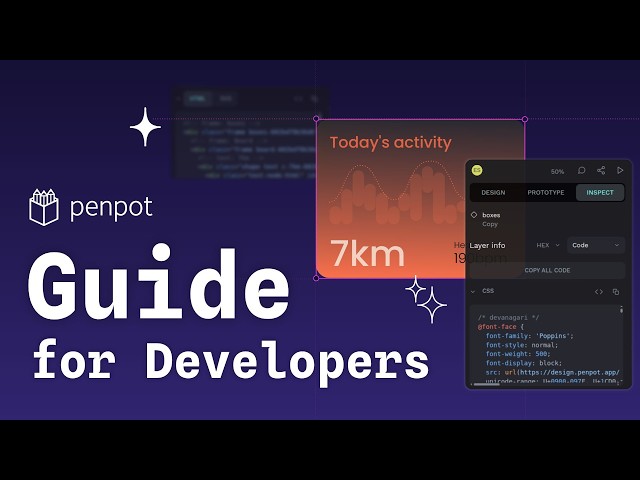The height and width of the screenshot is (480, 640).
Task: Click the font-display: block code line
Action: click(x=524, y=363)
